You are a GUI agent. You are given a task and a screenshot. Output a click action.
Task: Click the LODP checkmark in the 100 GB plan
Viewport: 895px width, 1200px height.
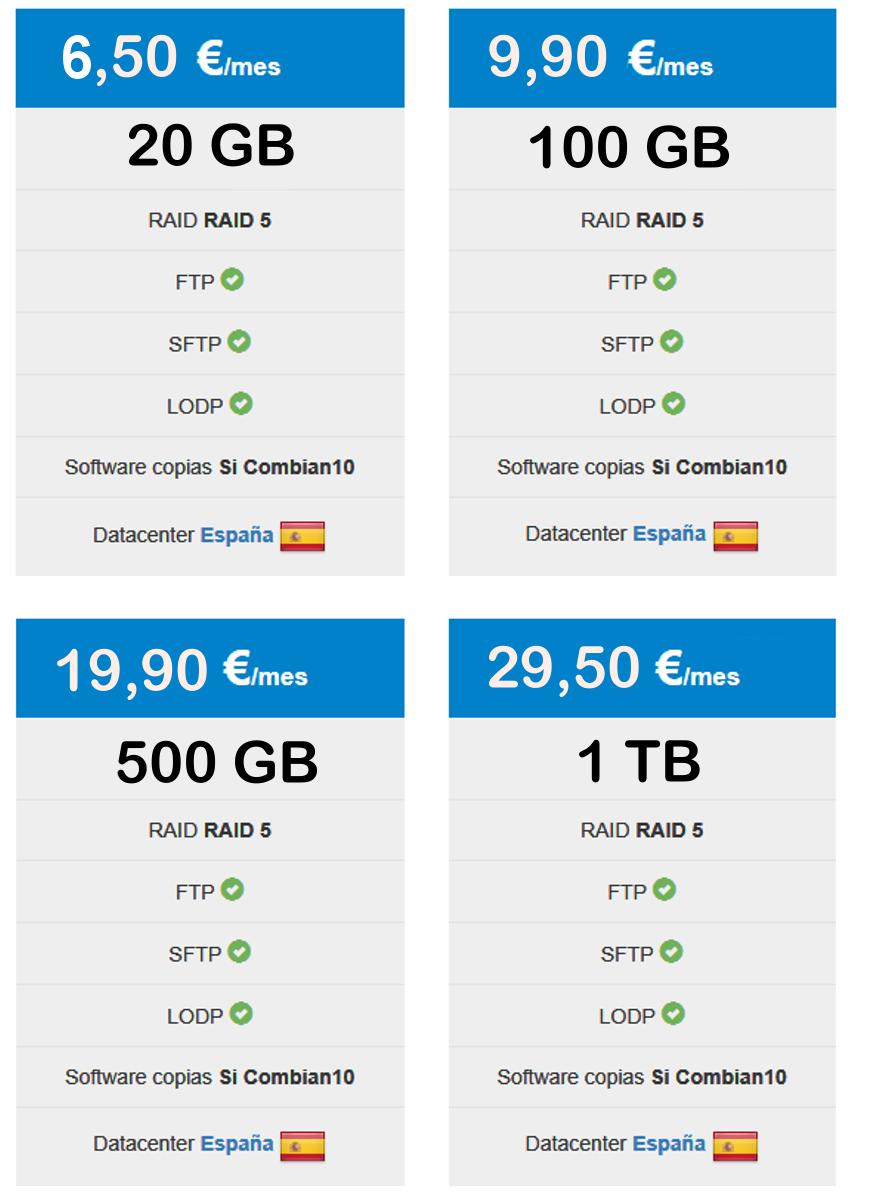point(674,404)
